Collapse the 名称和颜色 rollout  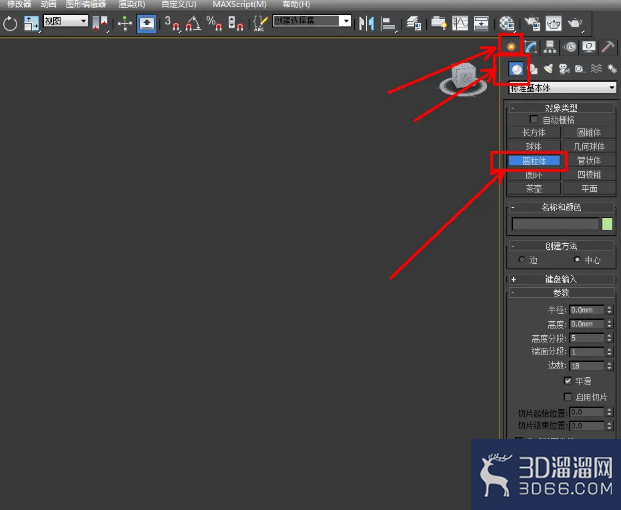[x=561, y=207]
